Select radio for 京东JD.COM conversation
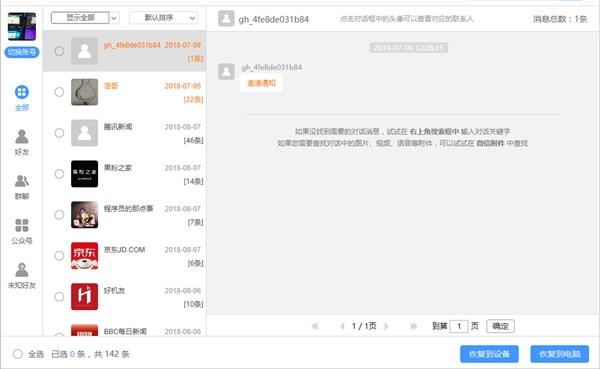 coord(59,256)
